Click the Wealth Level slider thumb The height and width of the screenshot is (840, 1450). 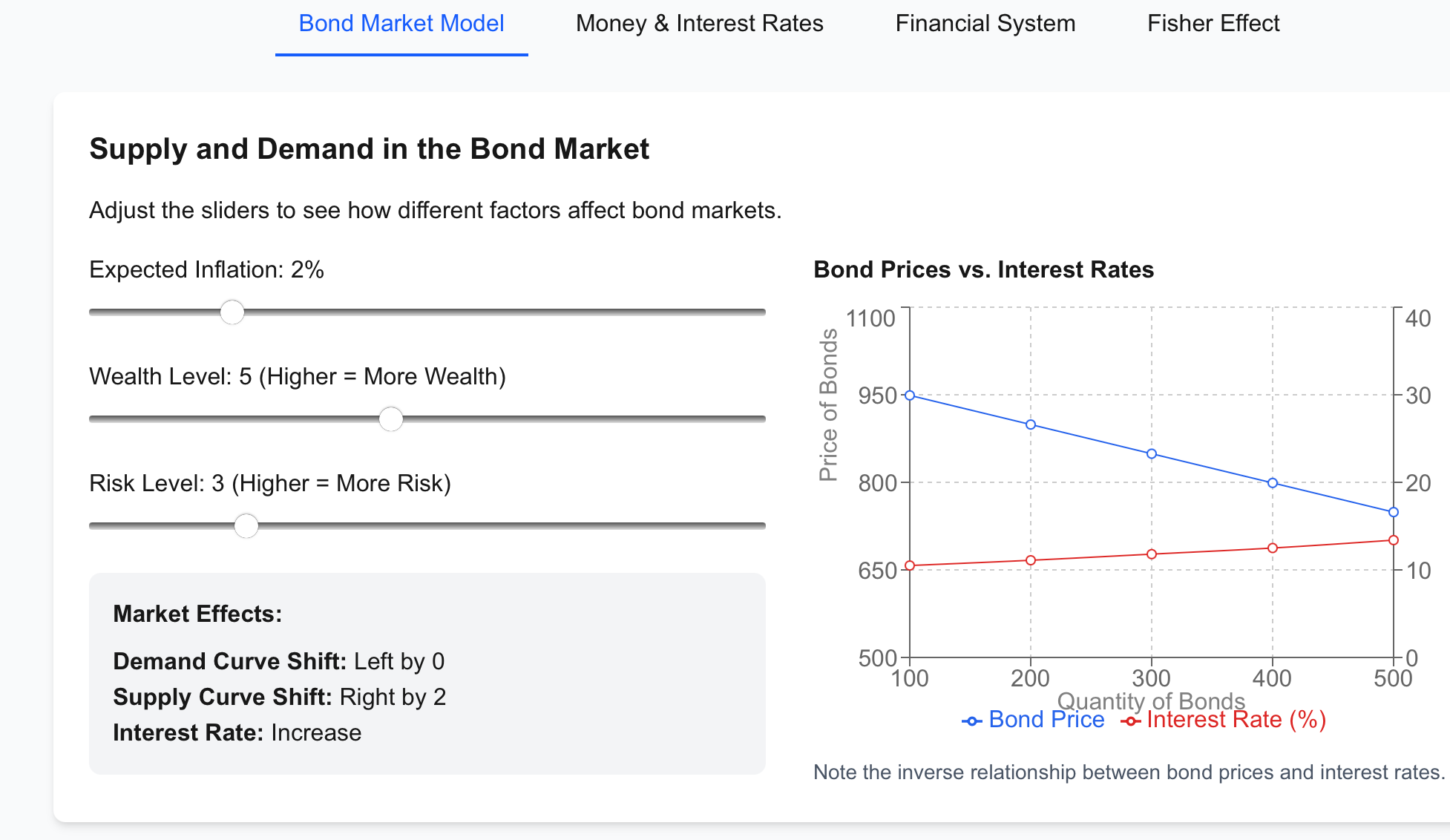391,419
